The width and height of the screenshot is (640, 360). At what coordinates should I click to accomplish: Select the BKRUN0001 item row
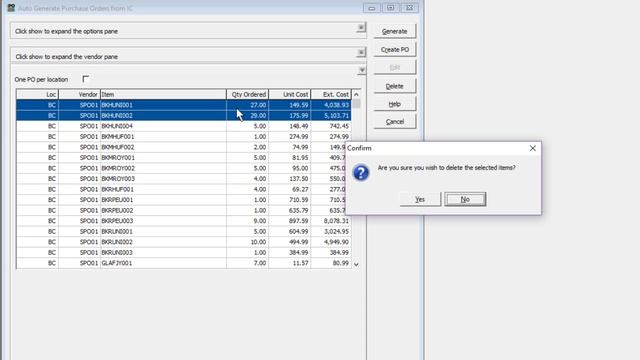[x=184, y=231]
